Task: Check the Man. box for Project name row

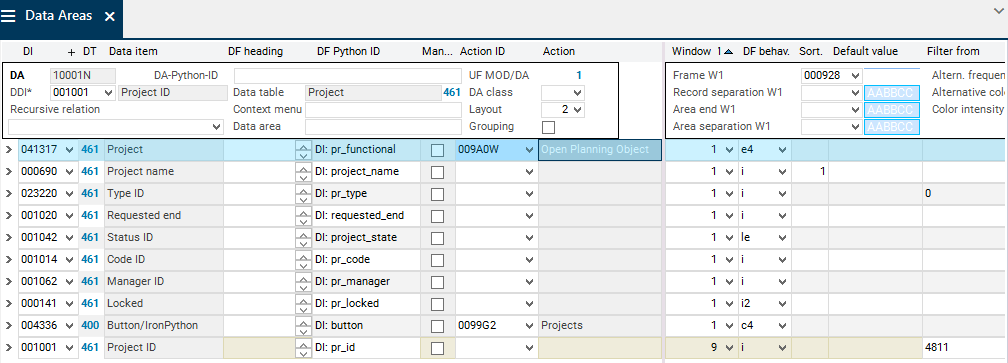Action: 437,172
